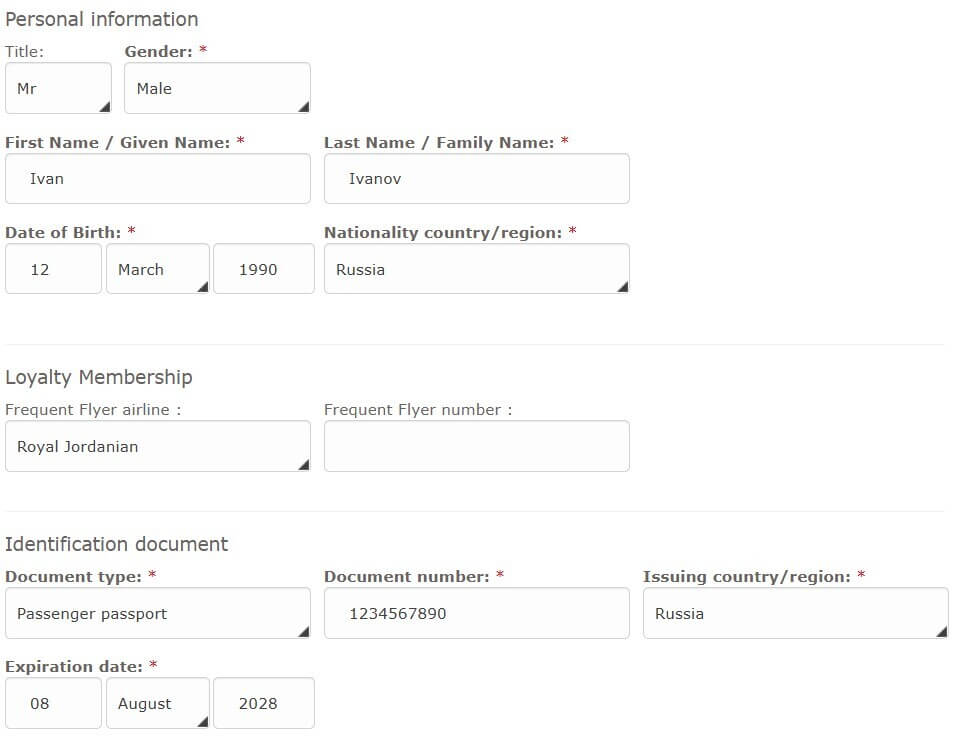This screenshot has width=962, height=740.
Task: Open the birth month dropdown showing March
Action: pos(158,269)
